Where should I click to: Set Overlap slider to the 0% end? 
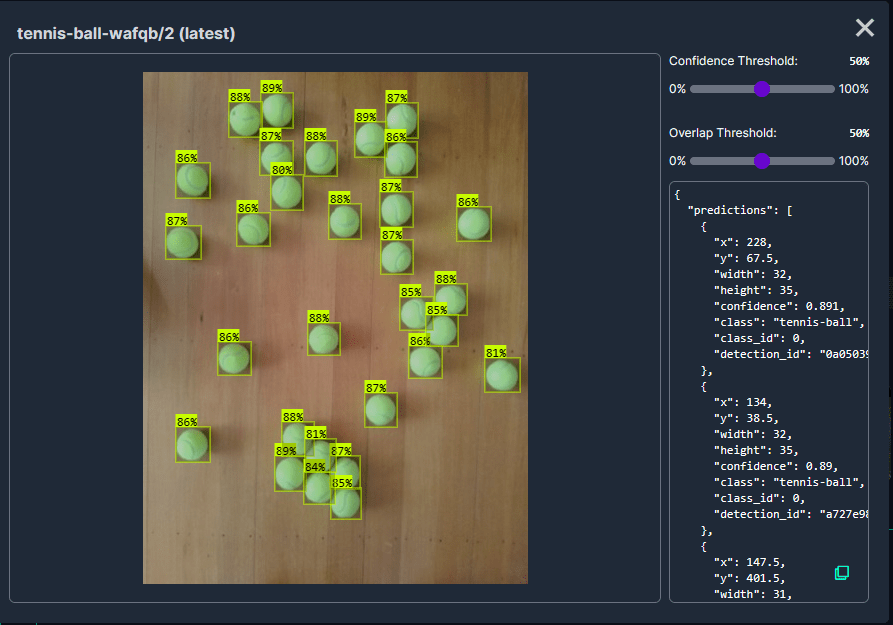692,161
